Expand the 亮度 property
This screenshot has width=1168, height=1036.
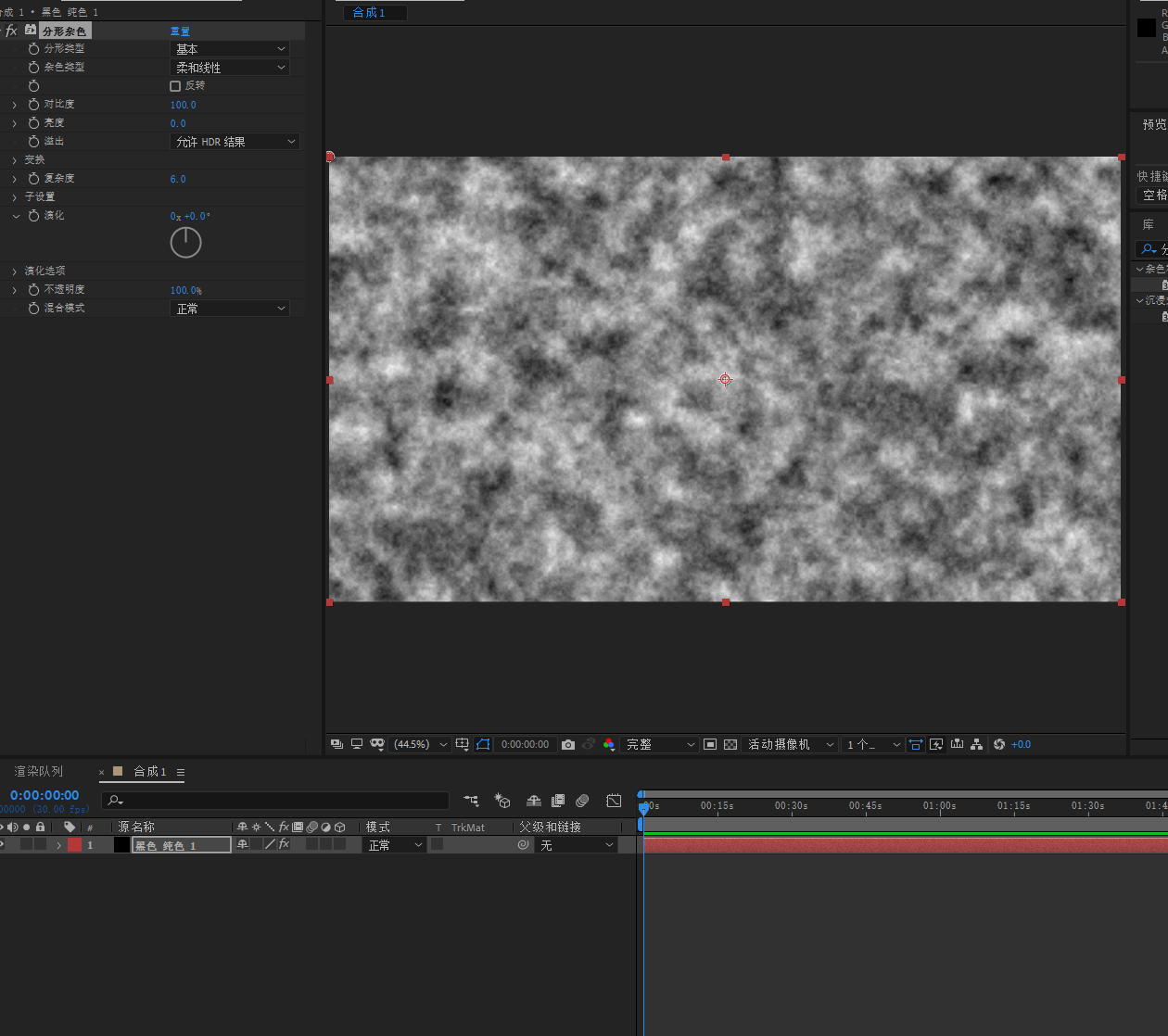15,123
